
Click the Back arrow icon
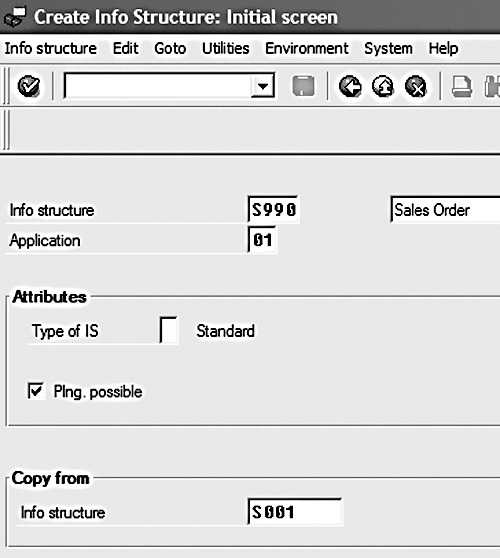pyautogui.click(x=350, y=86)
